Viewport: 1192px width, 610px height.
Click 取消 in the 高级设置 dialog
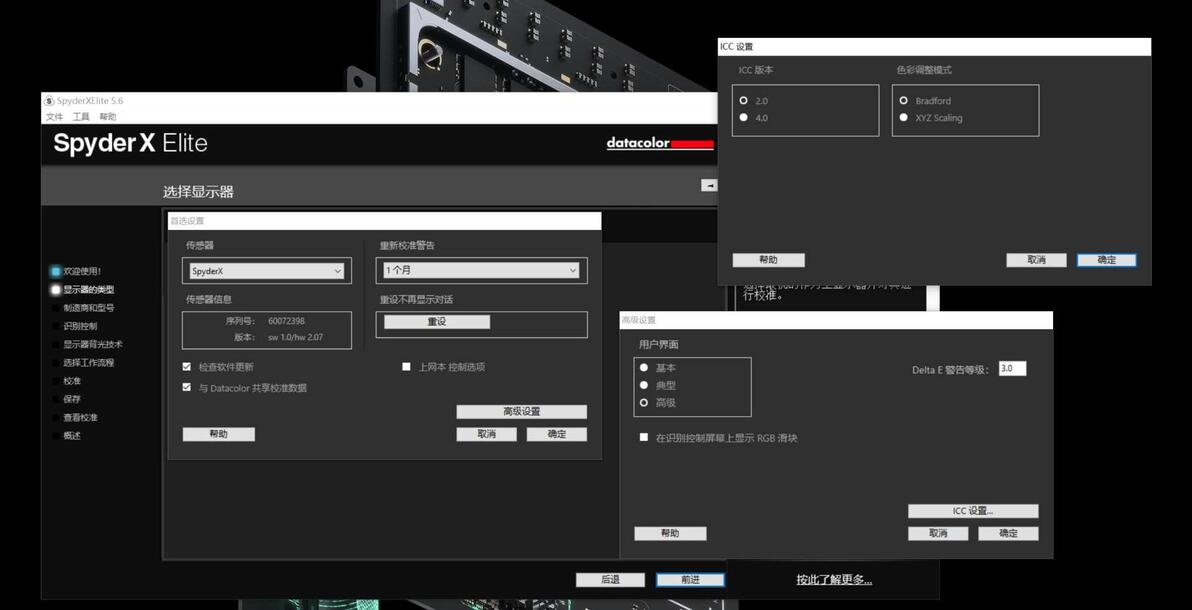pos(938,534)
